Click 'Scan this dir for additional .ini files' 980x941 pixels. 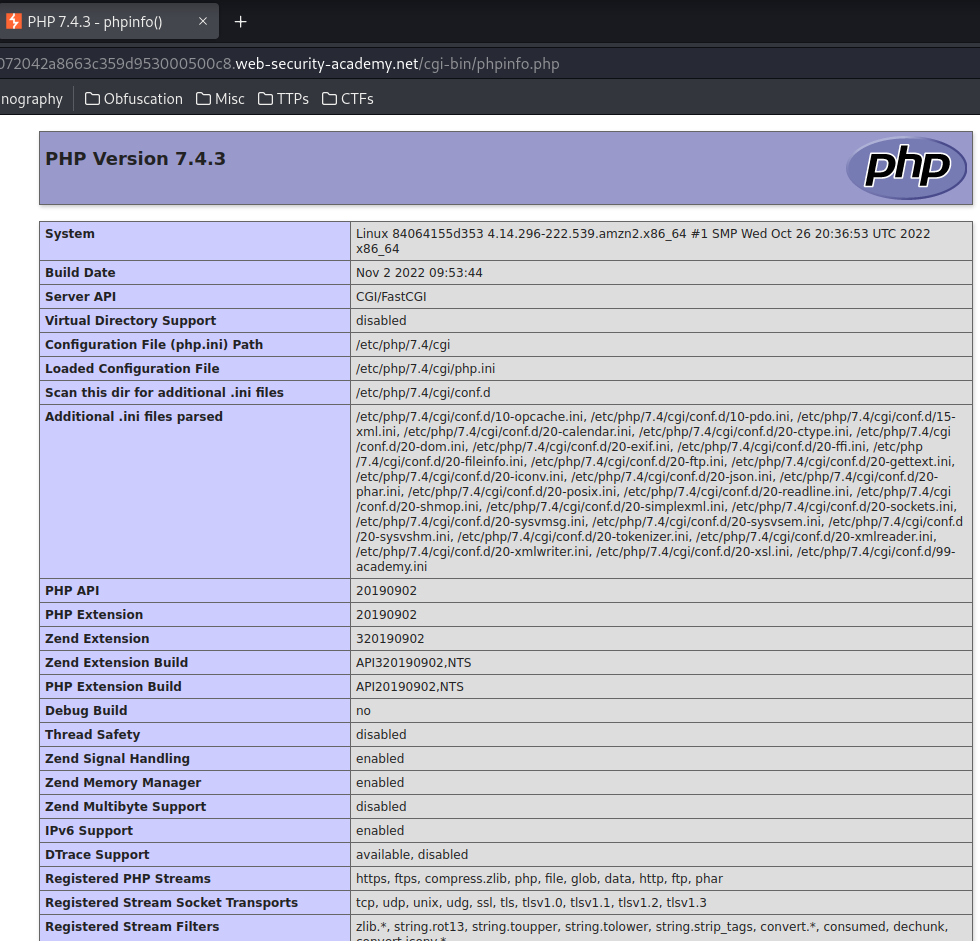[164, 392]
